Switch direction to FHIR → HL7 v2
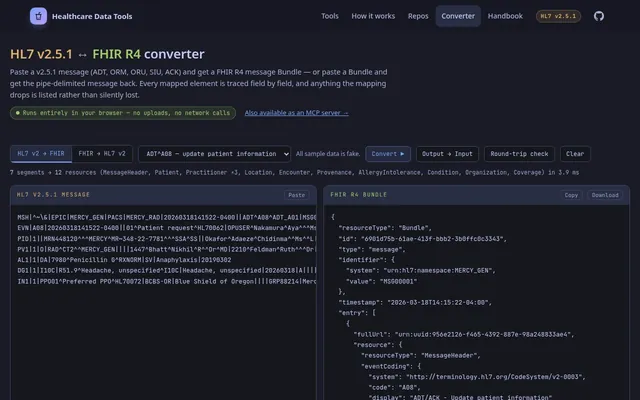 102,154
